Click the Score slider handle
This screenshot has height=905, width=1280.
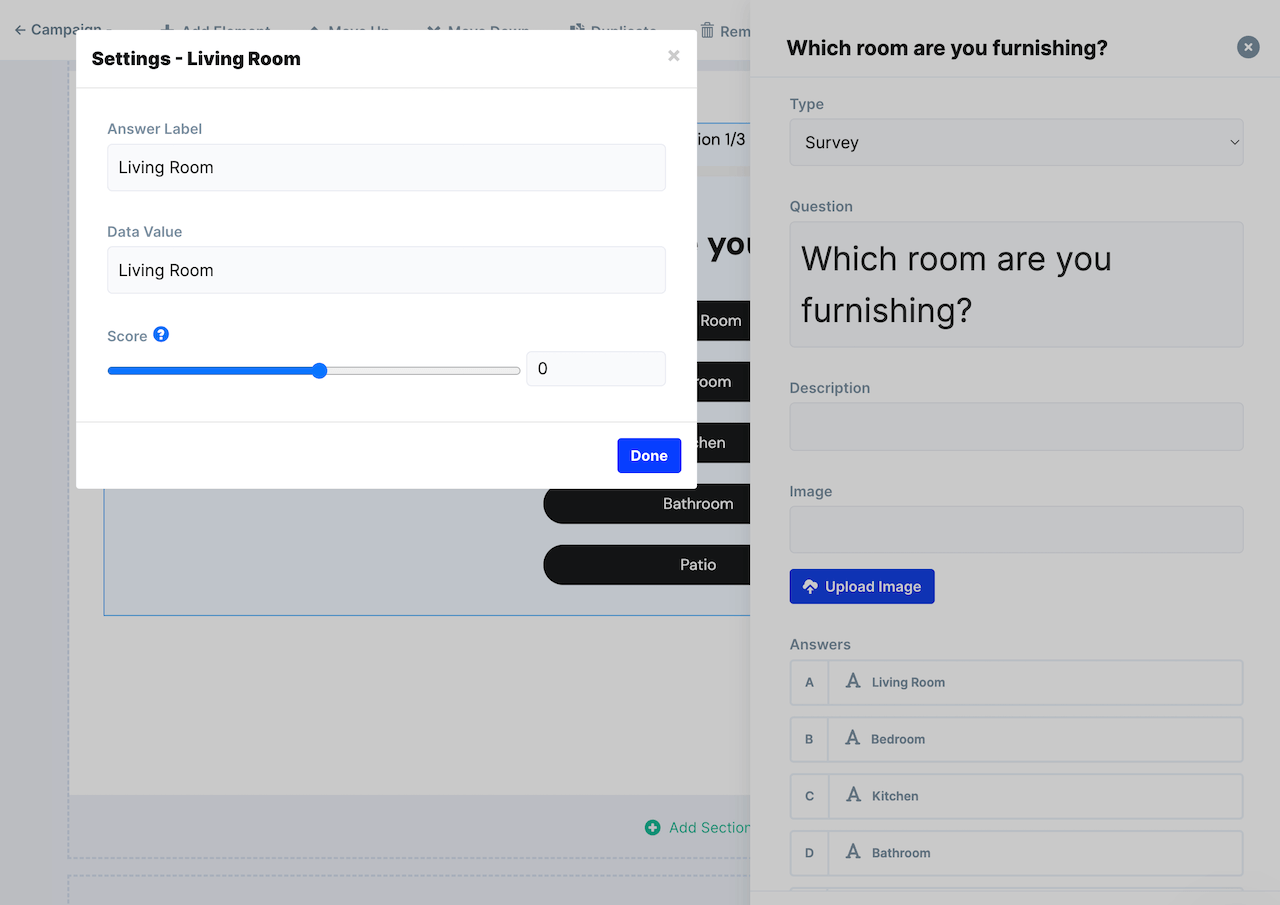coord(319,371)
